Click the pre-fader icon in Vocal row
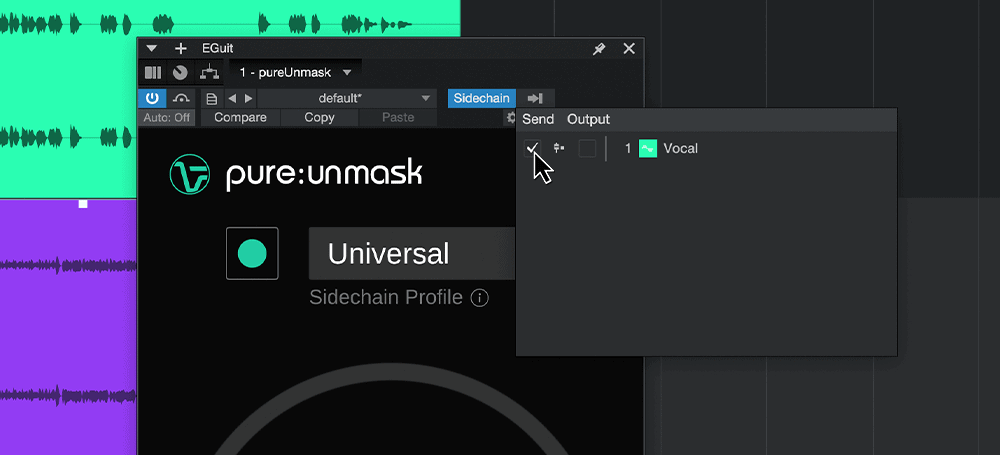1000x455 pixels. point(559,149)
